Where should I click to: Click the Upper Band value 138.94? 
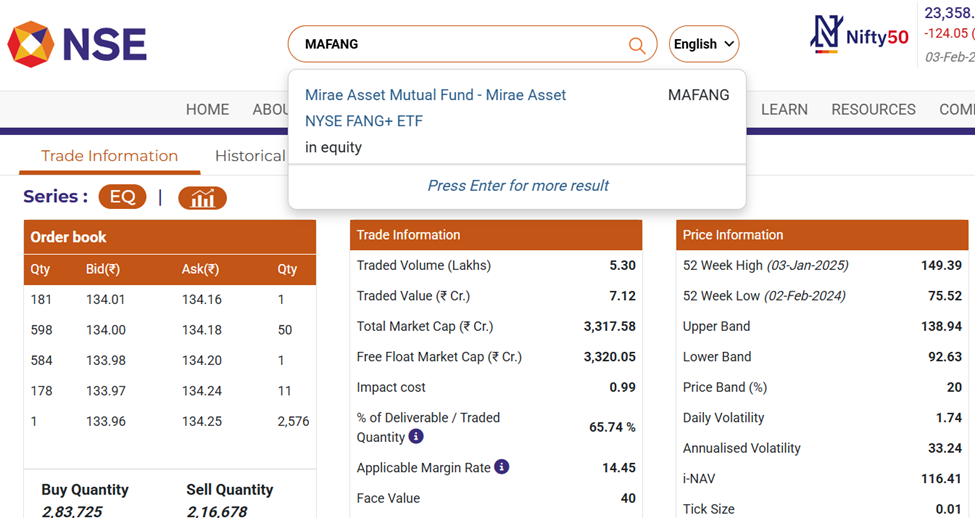point(941,326)
